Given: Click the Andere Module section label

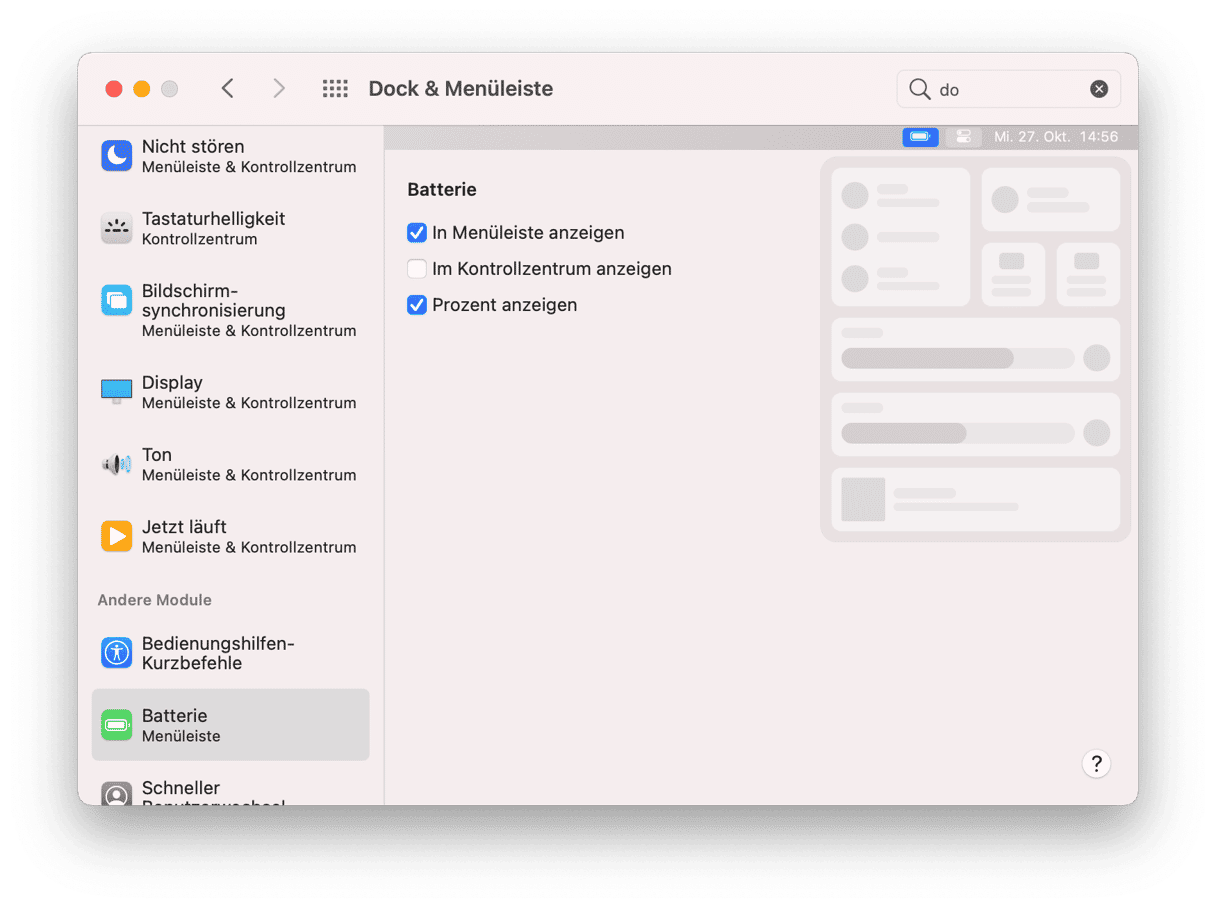Looking at the screenshot, I should tap(155, 600).
